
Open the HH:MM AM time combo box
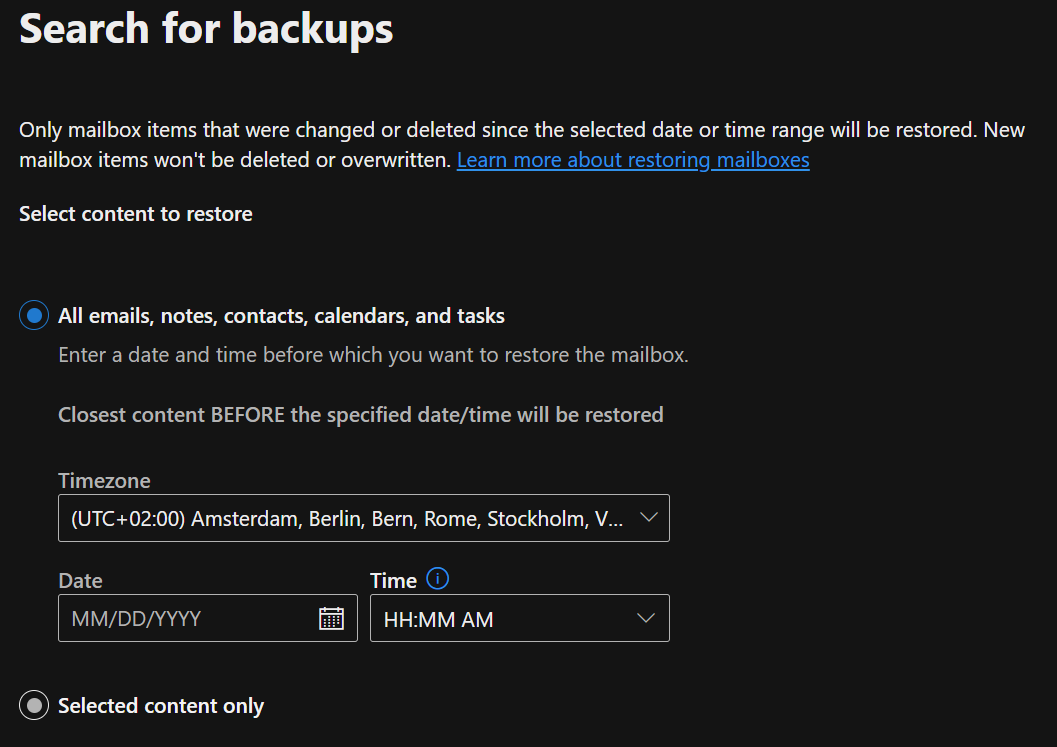[x=520, y=618]
